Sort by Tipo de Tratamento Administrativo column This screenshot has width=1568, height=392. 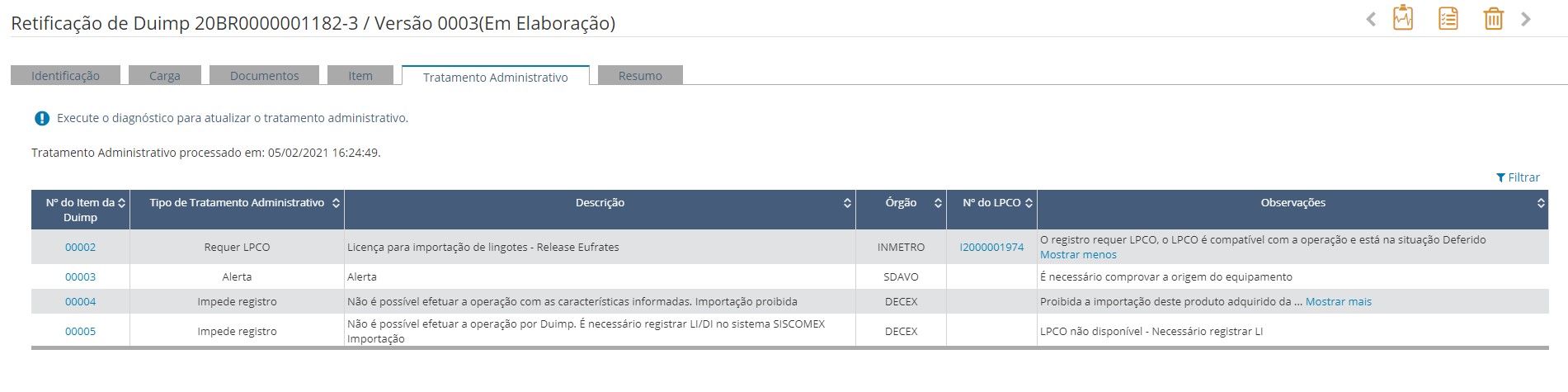pos(336,203)
